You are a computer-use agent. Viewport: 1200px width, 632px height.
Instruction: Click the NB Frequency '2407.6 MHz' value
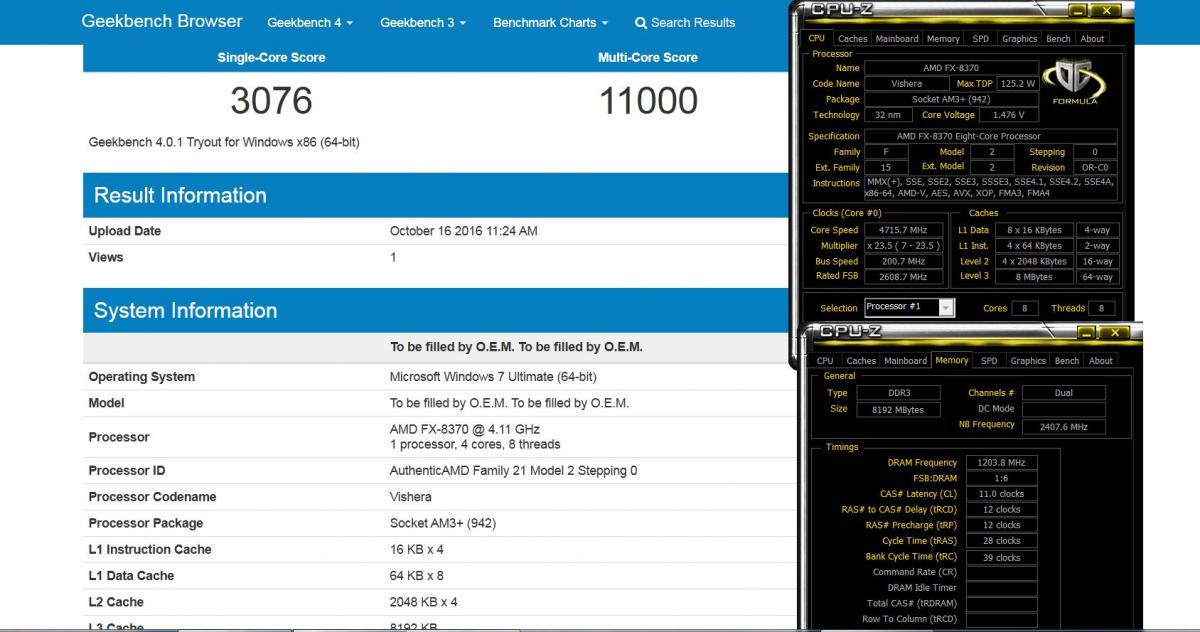pos(1064,425)
